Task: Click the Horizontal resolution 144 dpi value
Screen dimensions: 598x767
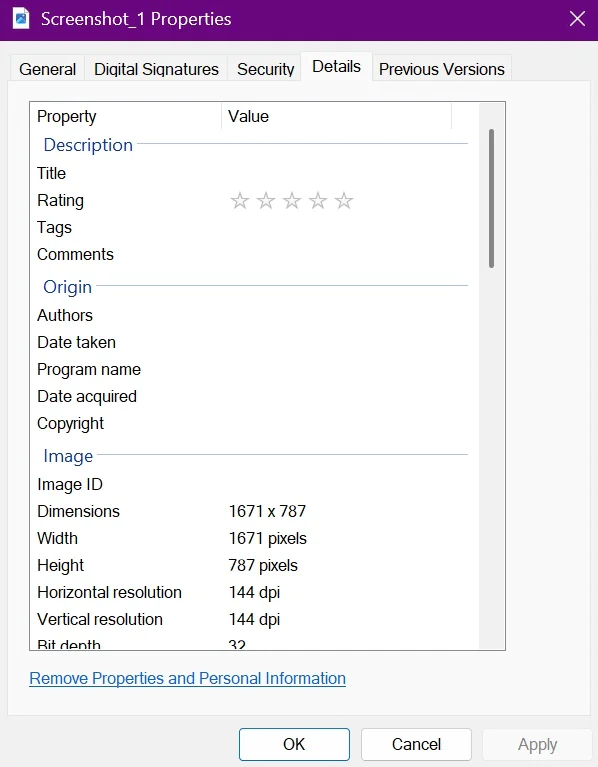Action: tap(254, 592)
